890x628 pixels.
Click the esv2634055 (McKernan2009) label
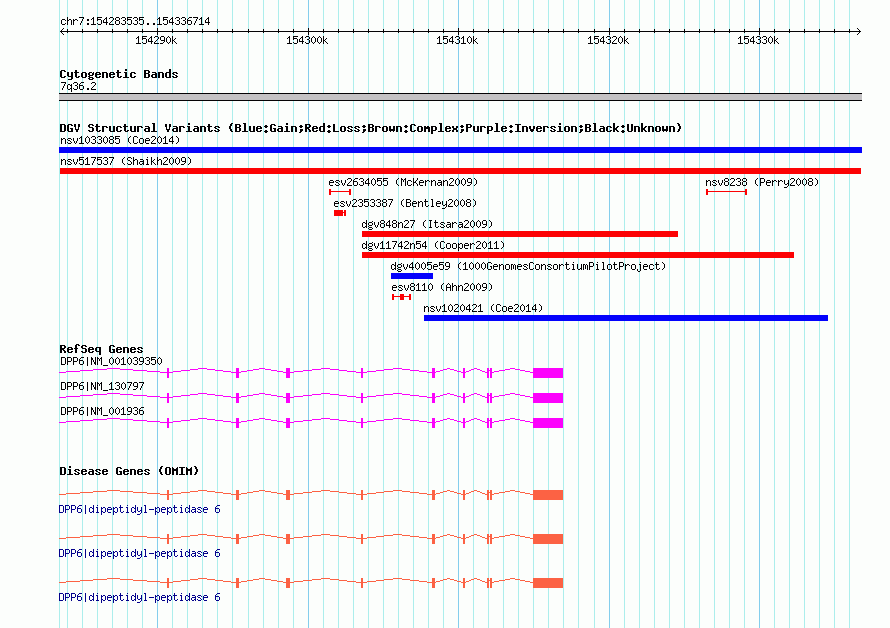[403, 182]
